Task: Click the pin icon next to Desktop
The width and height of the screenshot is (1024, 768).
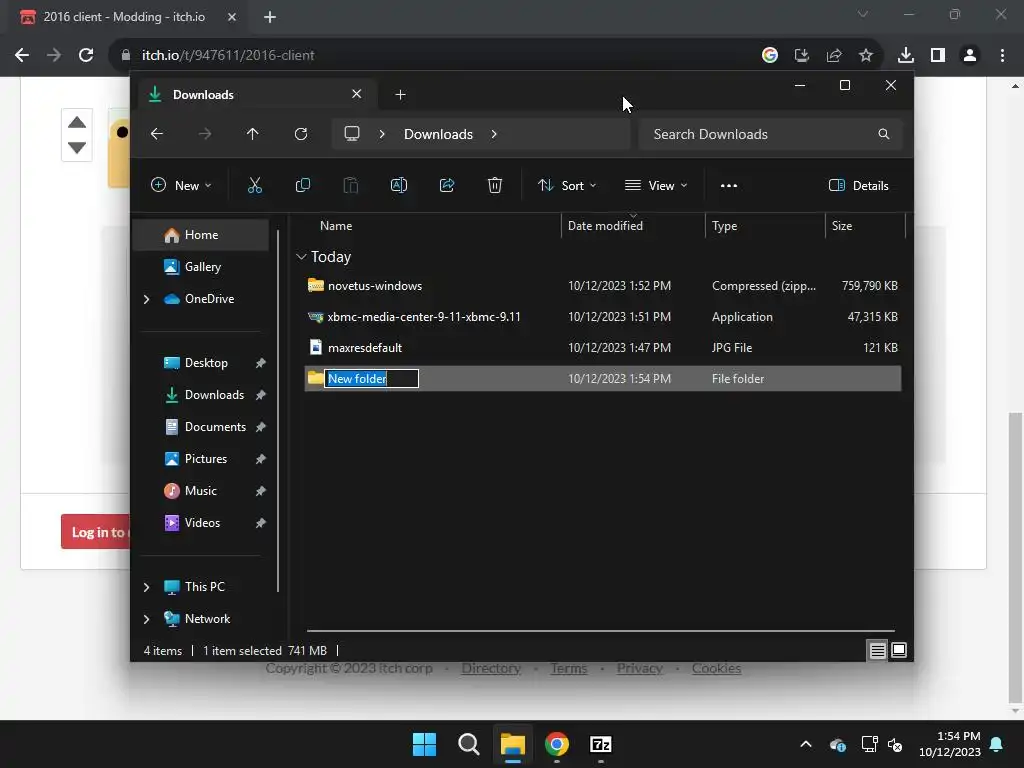Action: (261, 363)
